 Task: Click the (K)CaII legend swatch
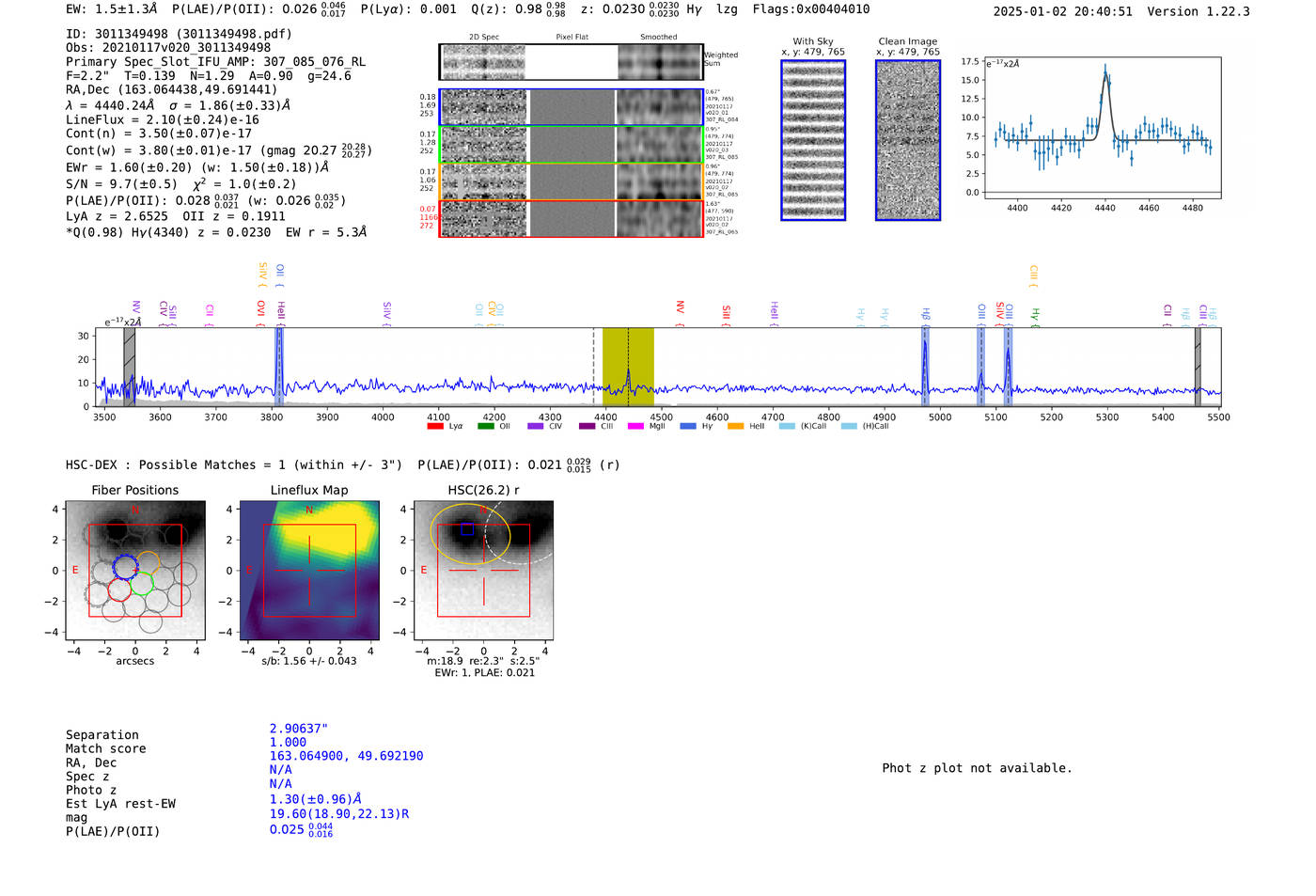click(787, 426)
